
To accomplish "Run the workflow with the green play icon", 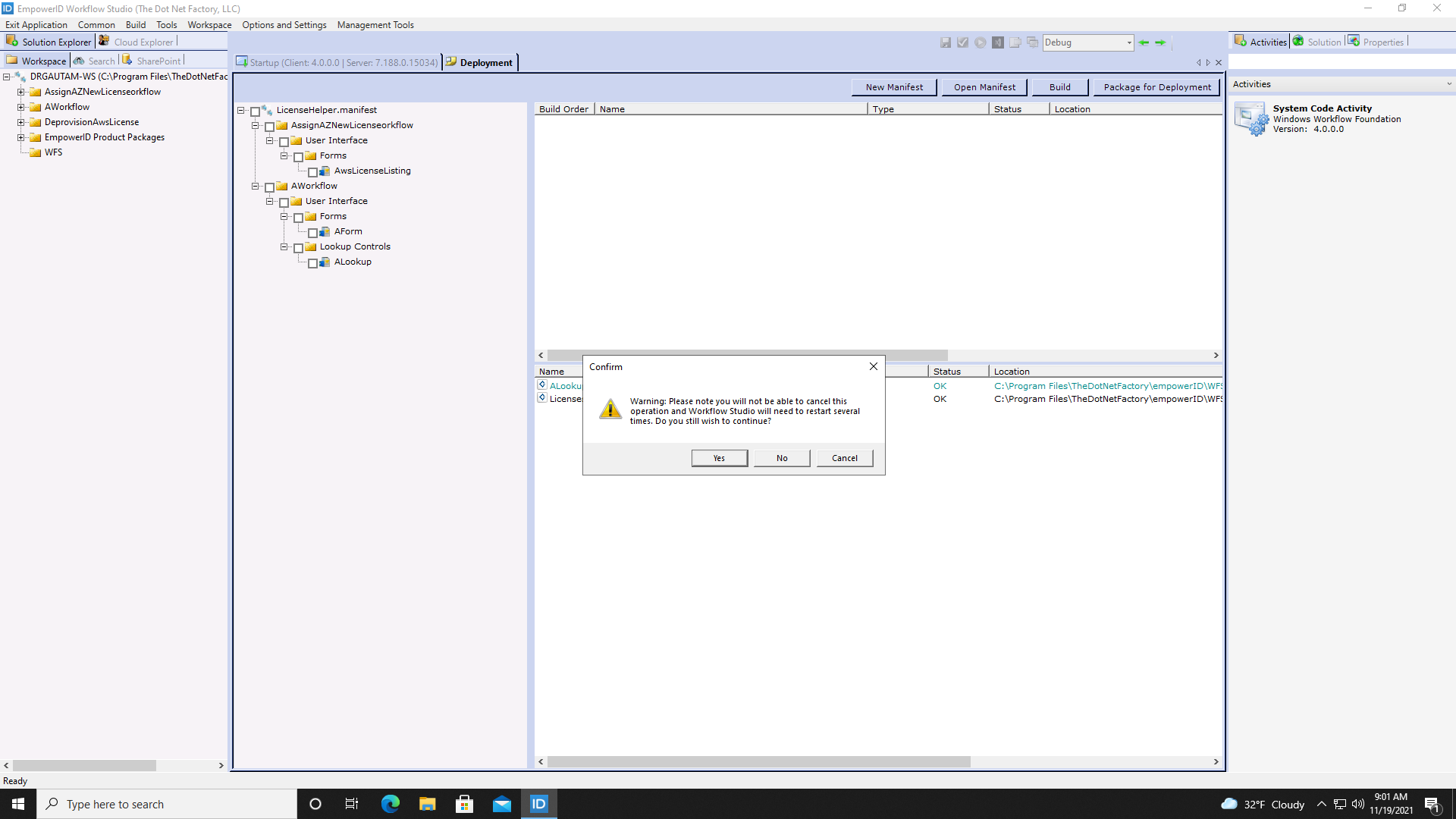I will tap(981, 42).
